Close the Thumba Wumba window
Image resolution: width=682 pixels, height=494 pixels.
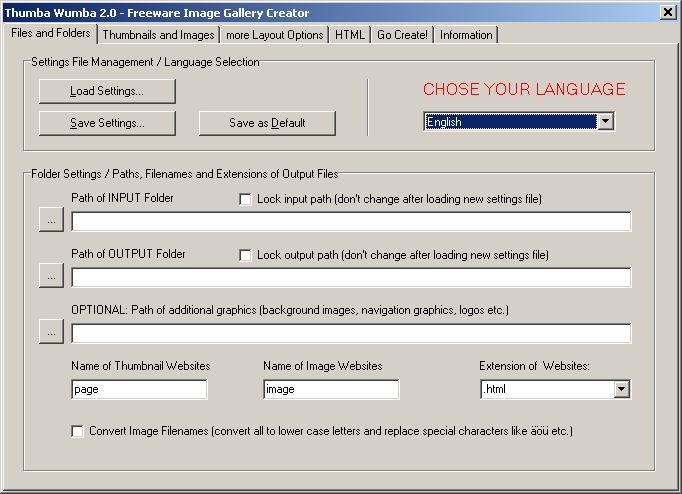point(668,12)
